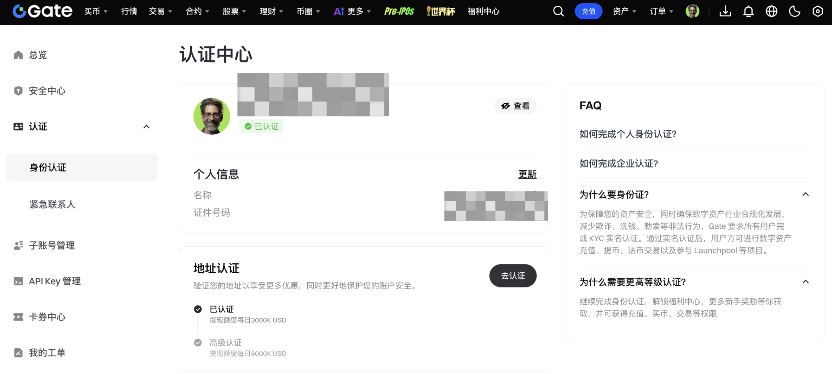The image size is (832, 374).
Task: Open the 买币 dropdown menu
Action: coord(96,11)
